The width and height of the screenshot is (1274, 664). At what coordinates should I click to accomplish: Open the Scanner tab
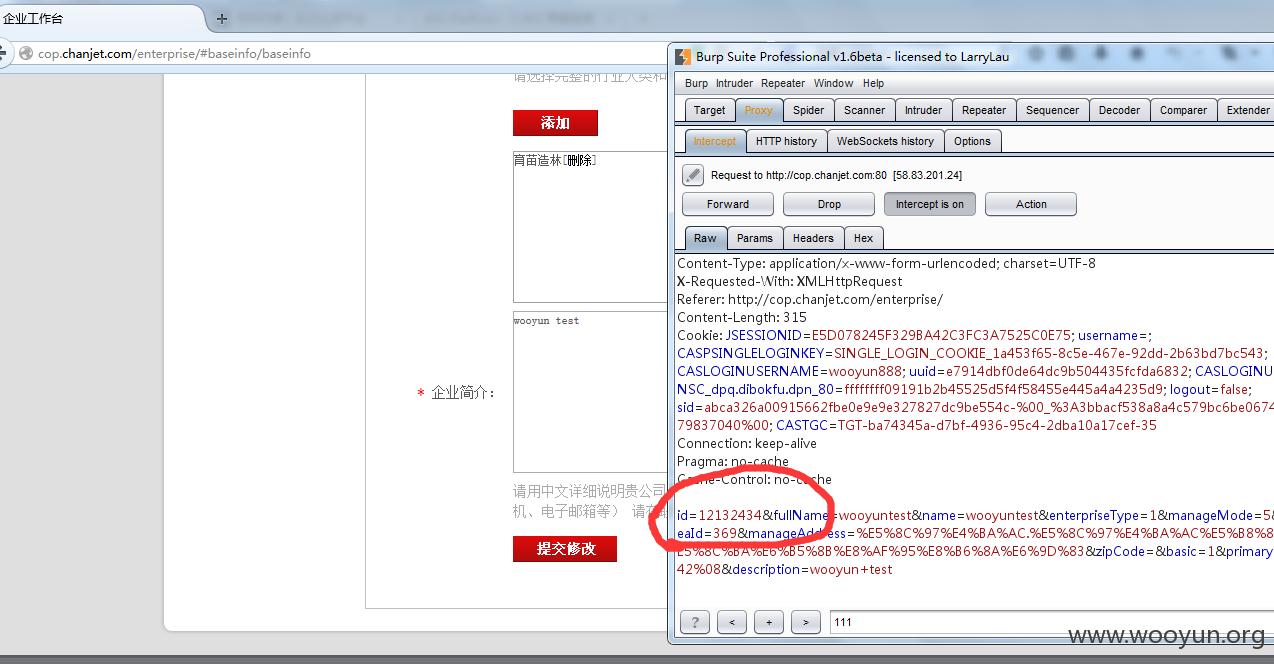(864, 110)
